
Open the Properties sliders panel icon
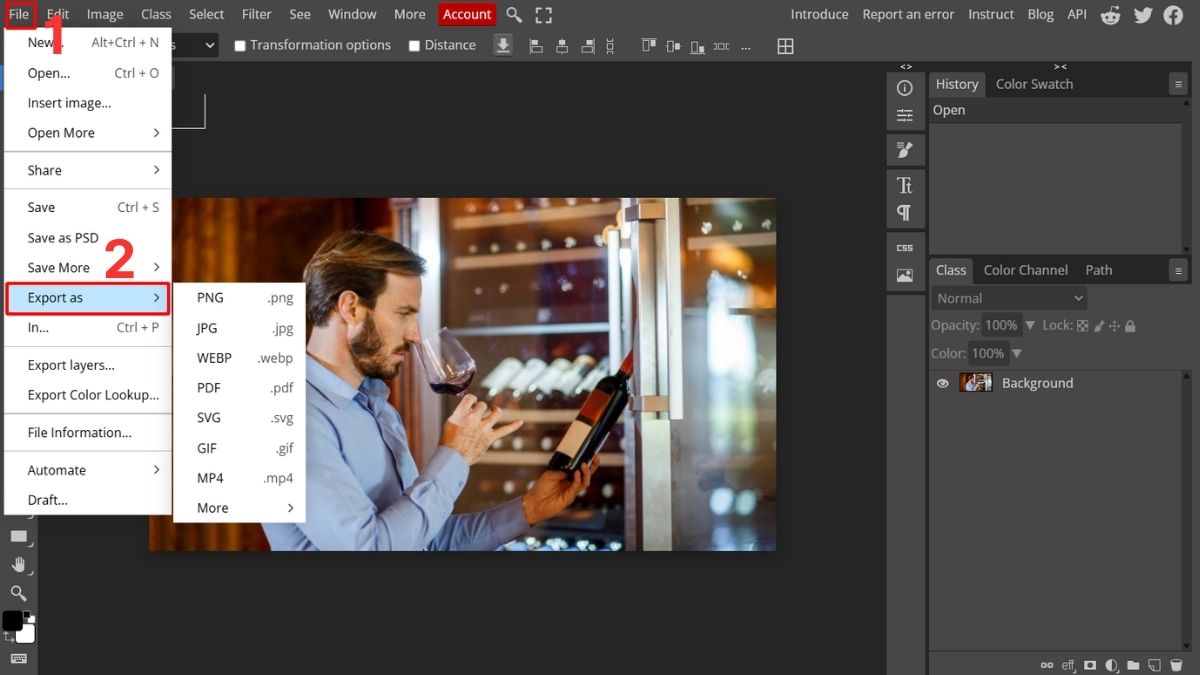click(x=905, y=115)
